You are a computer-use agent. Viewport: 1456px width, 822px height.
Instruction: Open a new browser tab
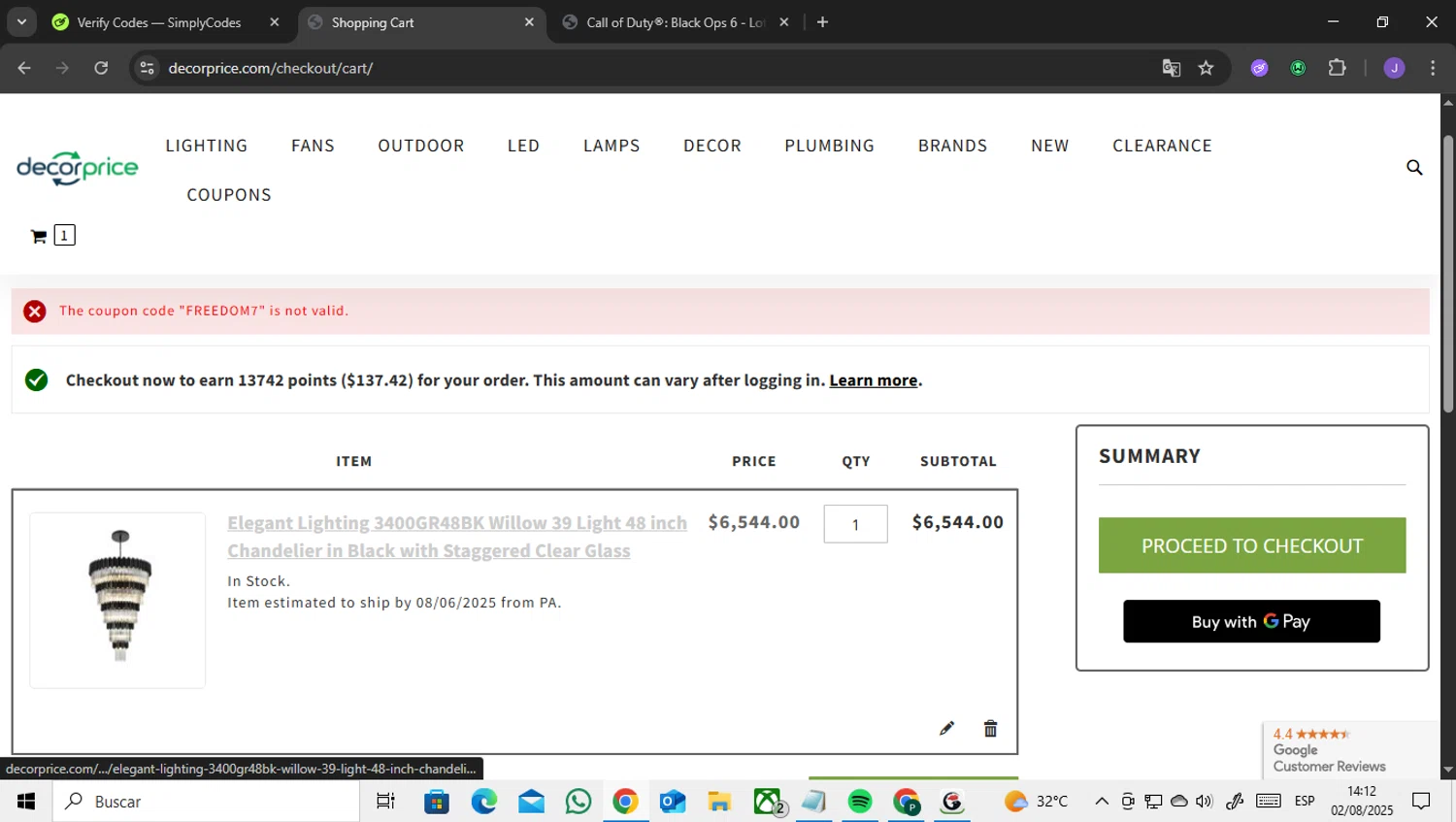[x=822, y=22]
